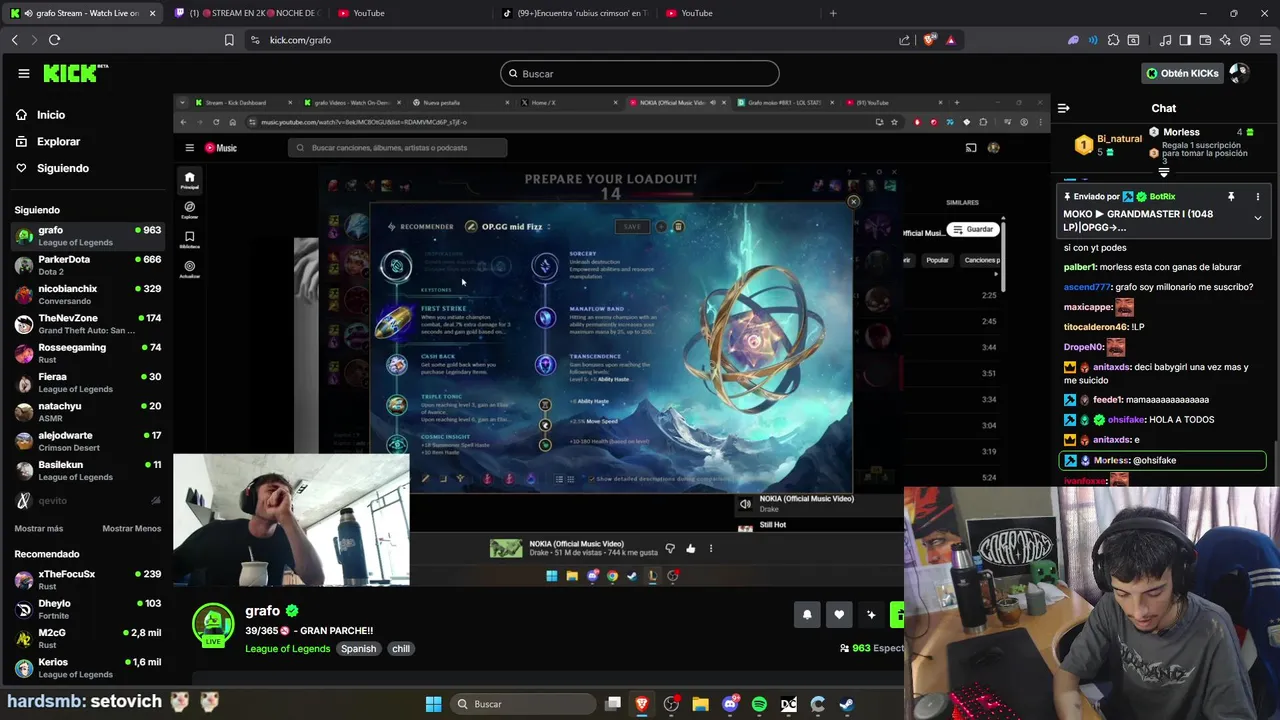Open the League of Legends category link
Screen dimensions: 1280x720
coord(288,649)
